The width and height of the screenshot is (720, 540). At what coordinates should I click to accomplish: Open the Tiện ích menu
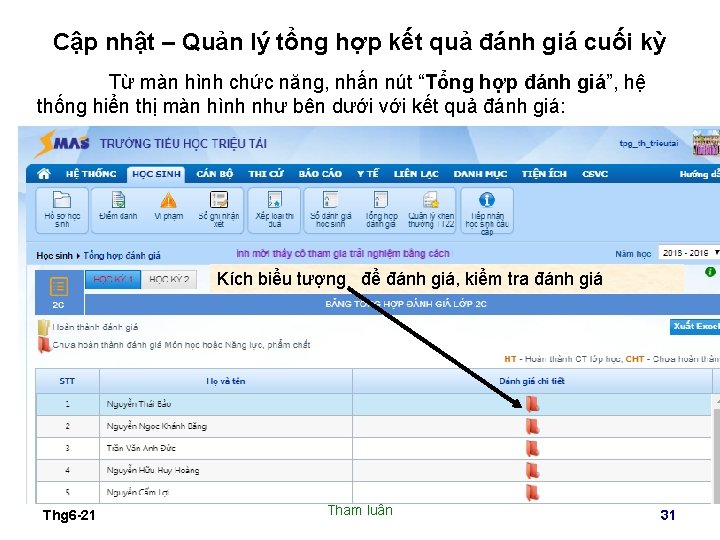click(544, 174)
